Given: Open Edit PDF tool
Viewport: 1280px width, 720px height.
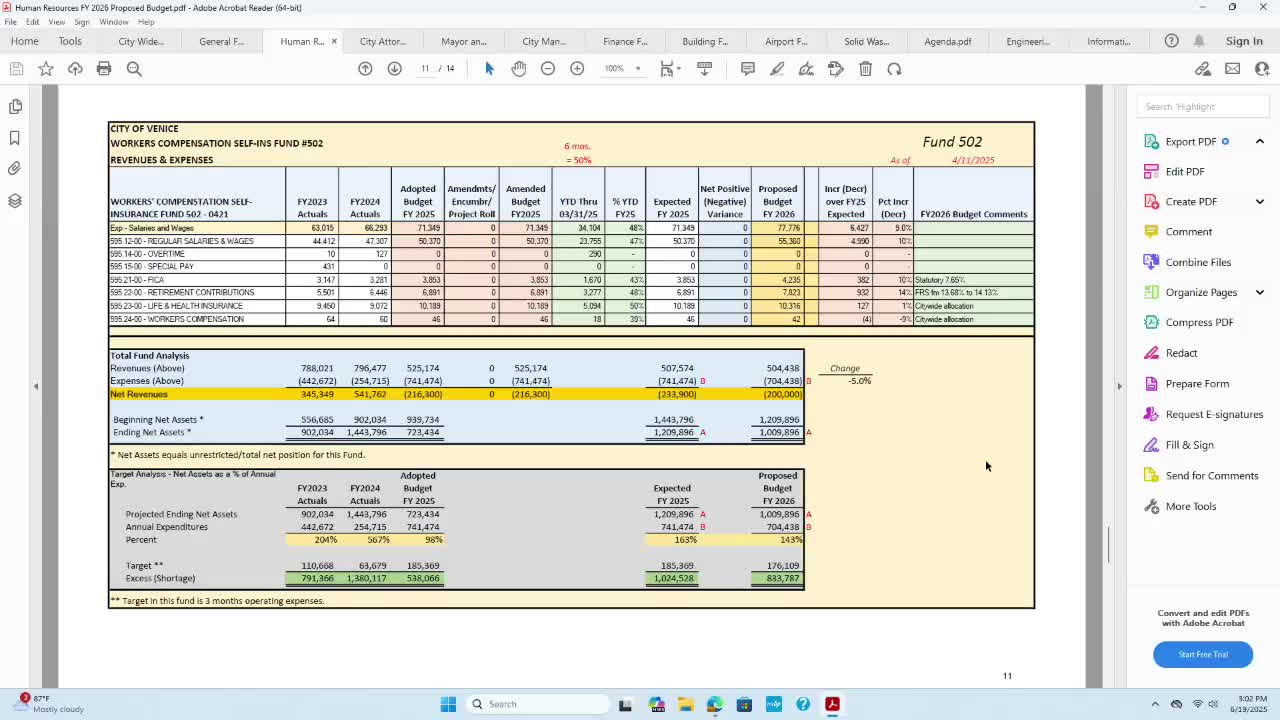Looking at the screenshot, I should point(1185,171).
